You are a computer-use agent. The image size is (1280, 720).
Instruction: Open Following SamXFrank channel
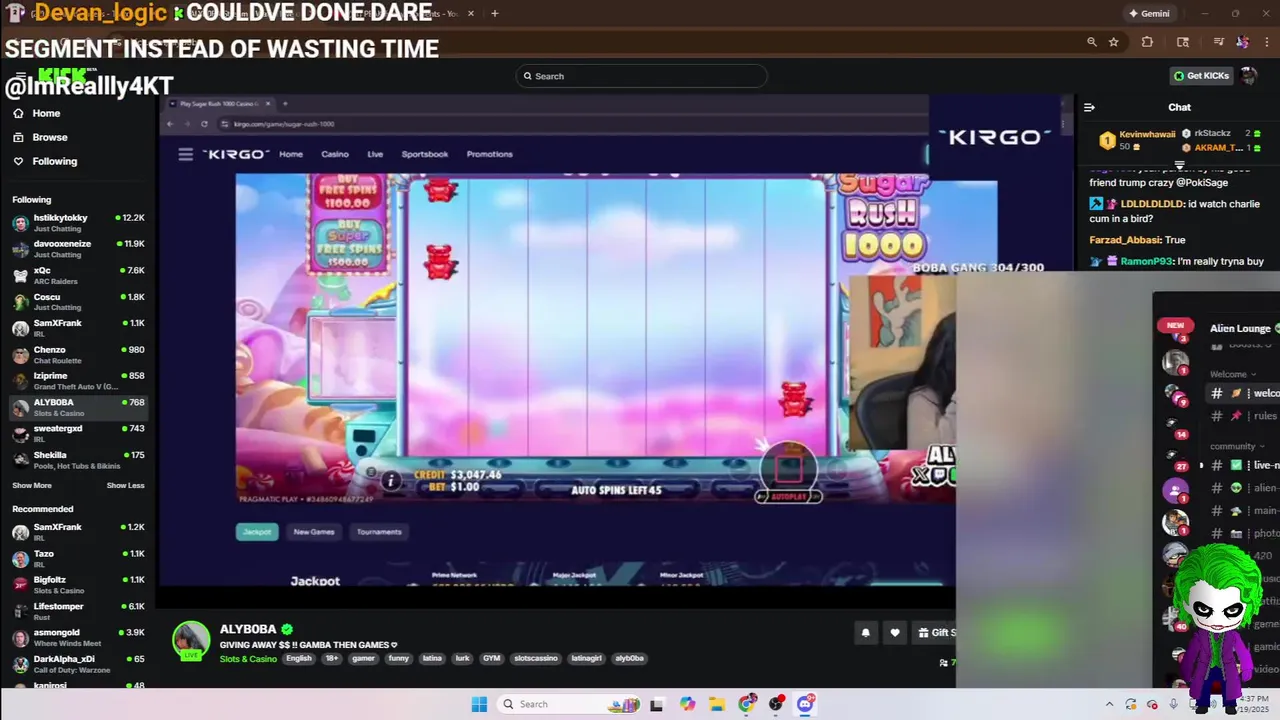click(x=78, y=328)
